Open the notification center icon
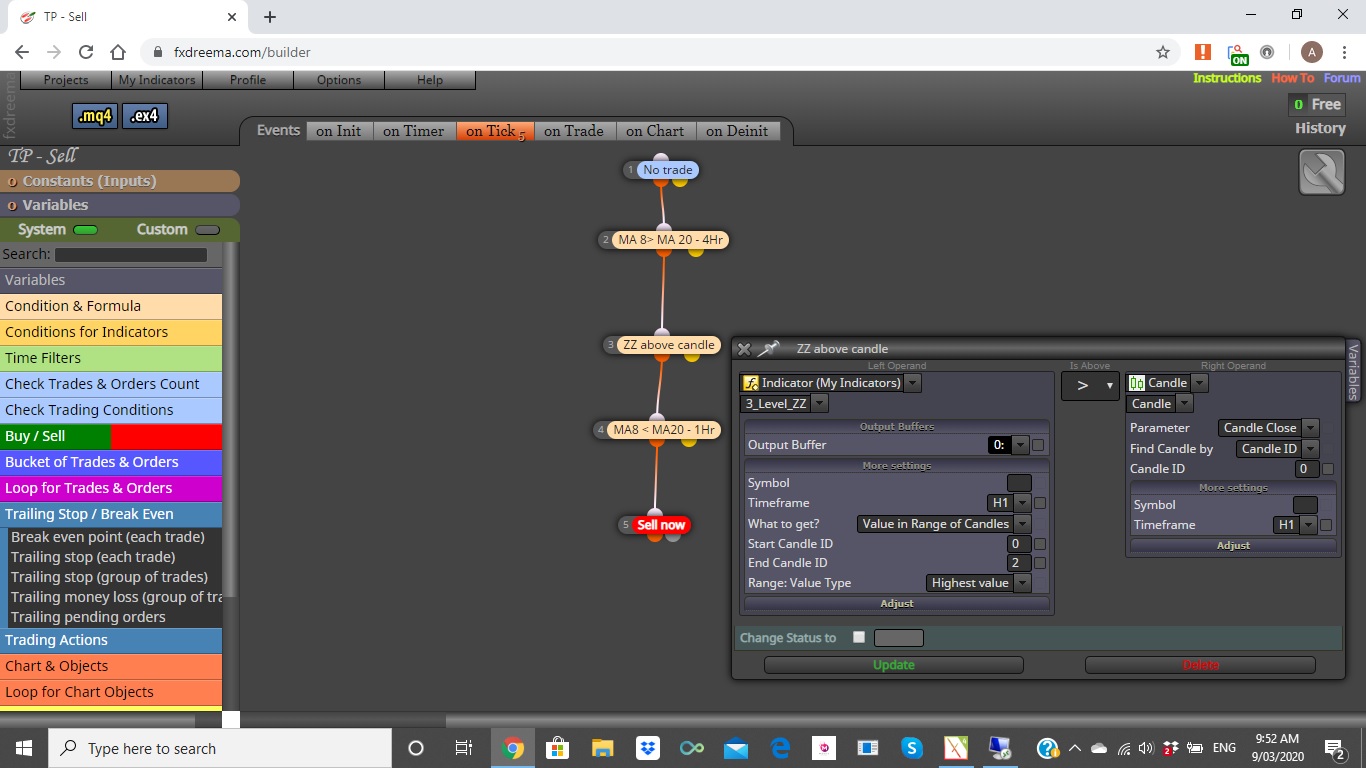This screenshot has height=768, width=1366. click(1335, 748)
